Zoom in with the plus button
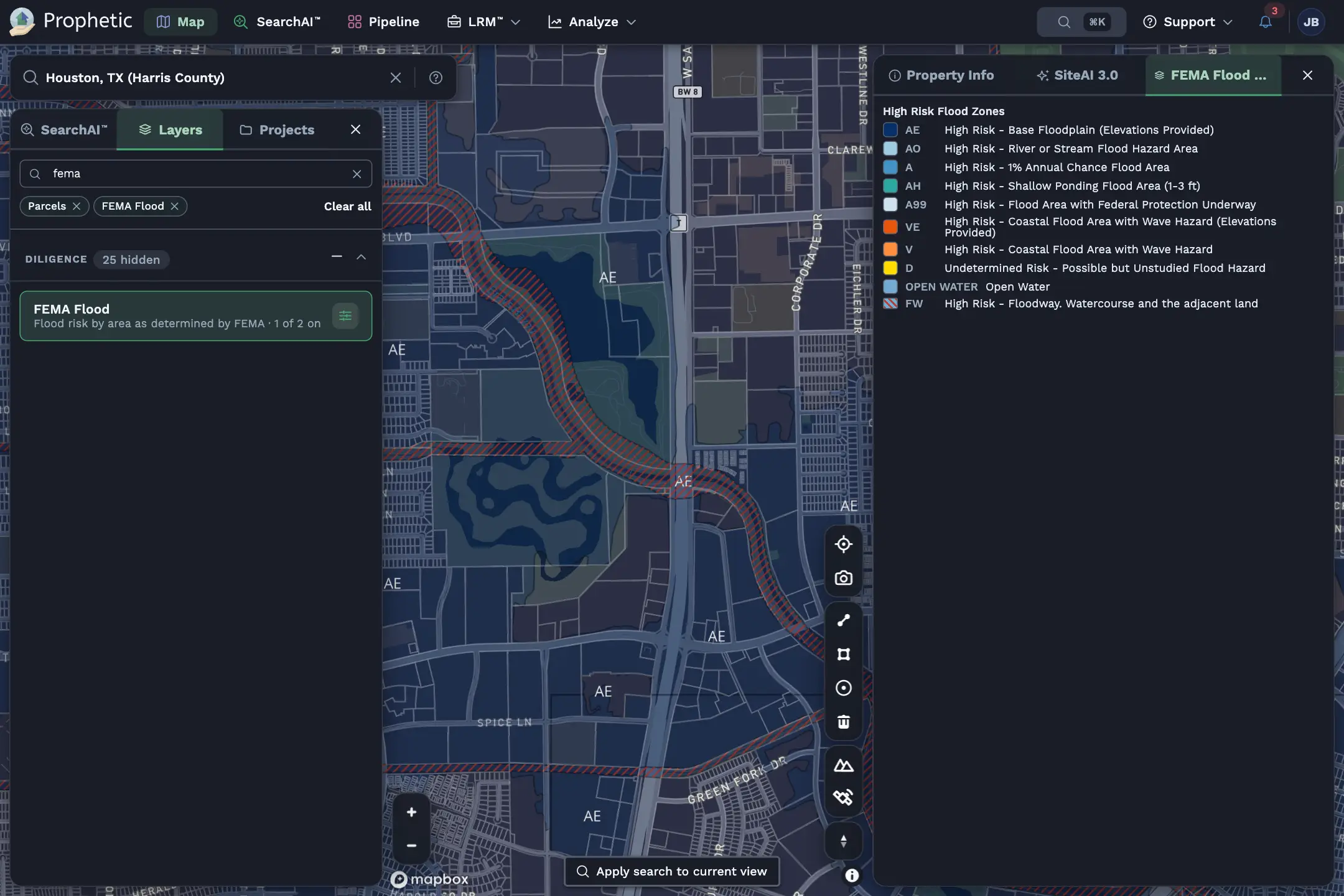Viewport: 1344px width, 896px height. coord(411,812)
